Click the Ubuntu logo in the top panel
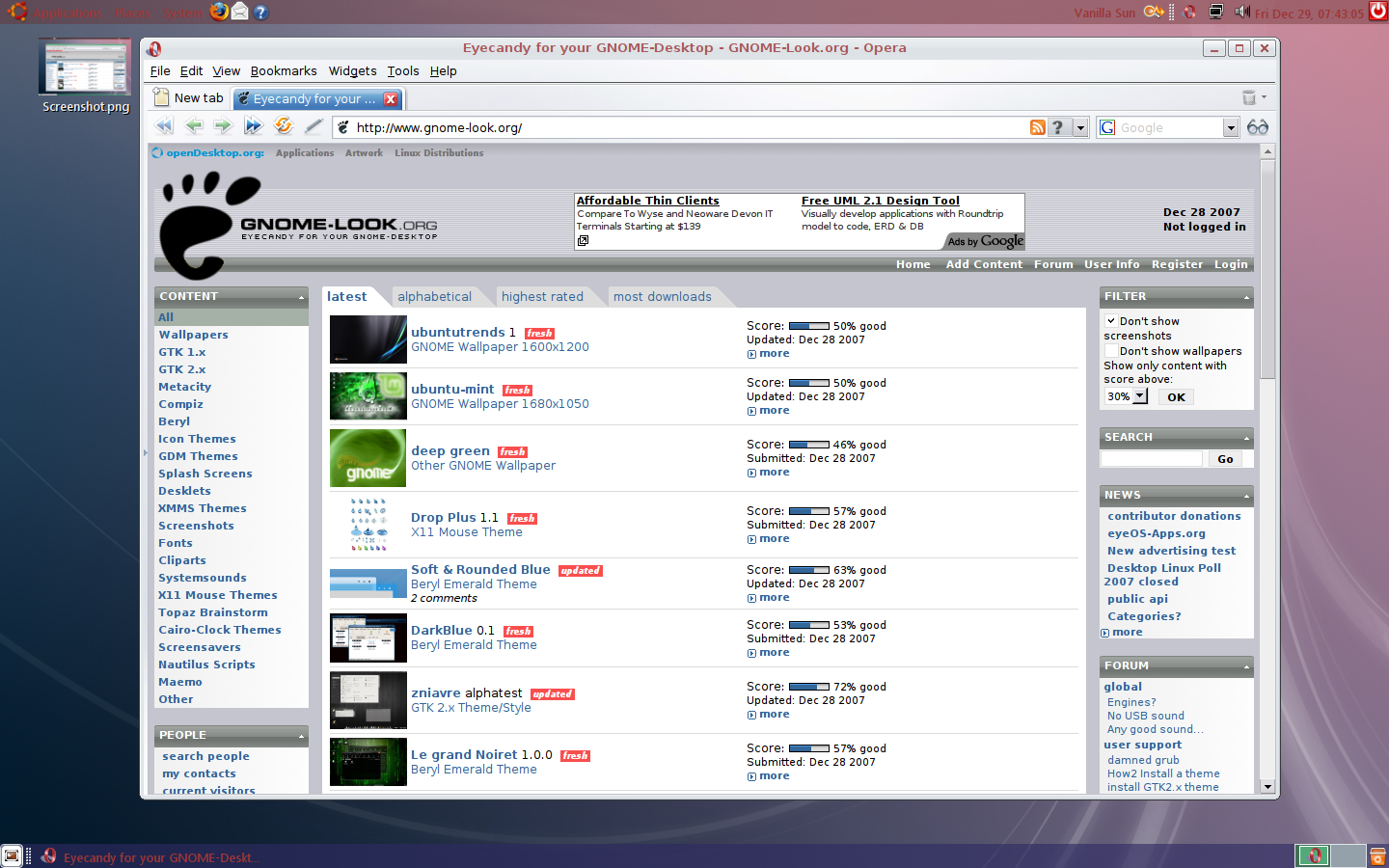This screenshot has width=1389, height=868. 17,12
